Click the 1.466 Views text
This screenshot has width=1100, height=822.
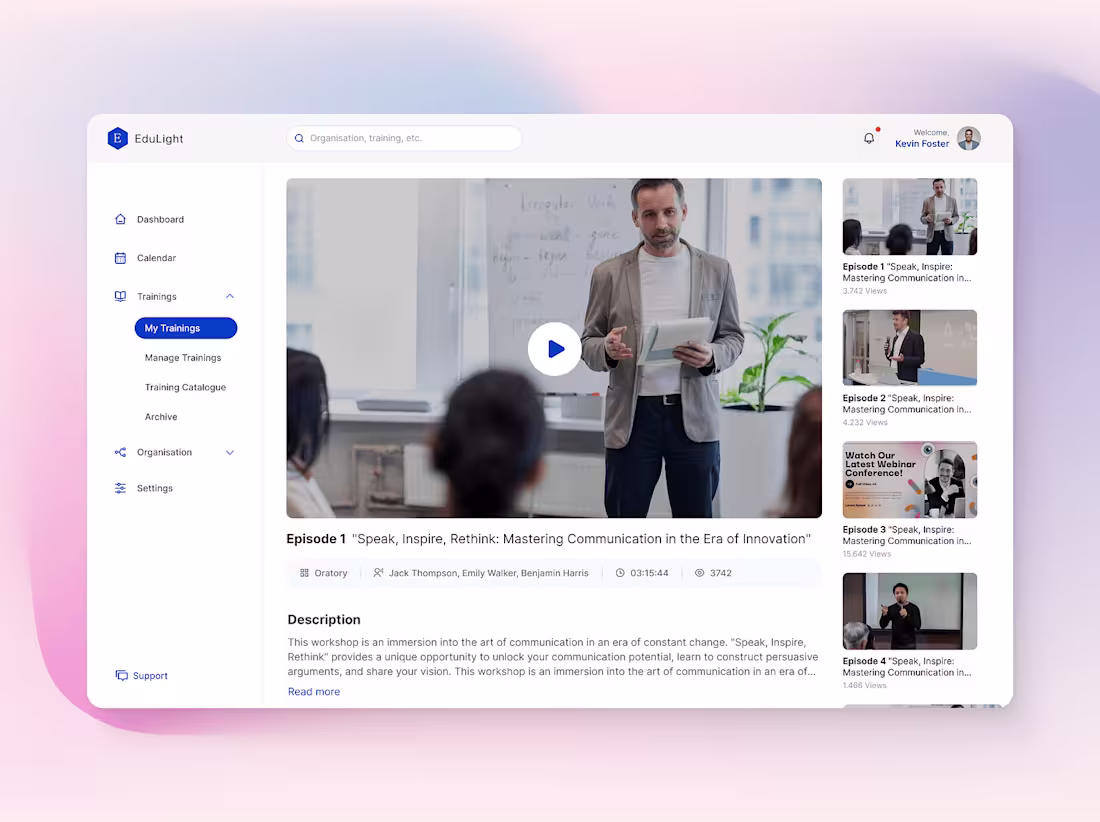[x=864, y=685]
